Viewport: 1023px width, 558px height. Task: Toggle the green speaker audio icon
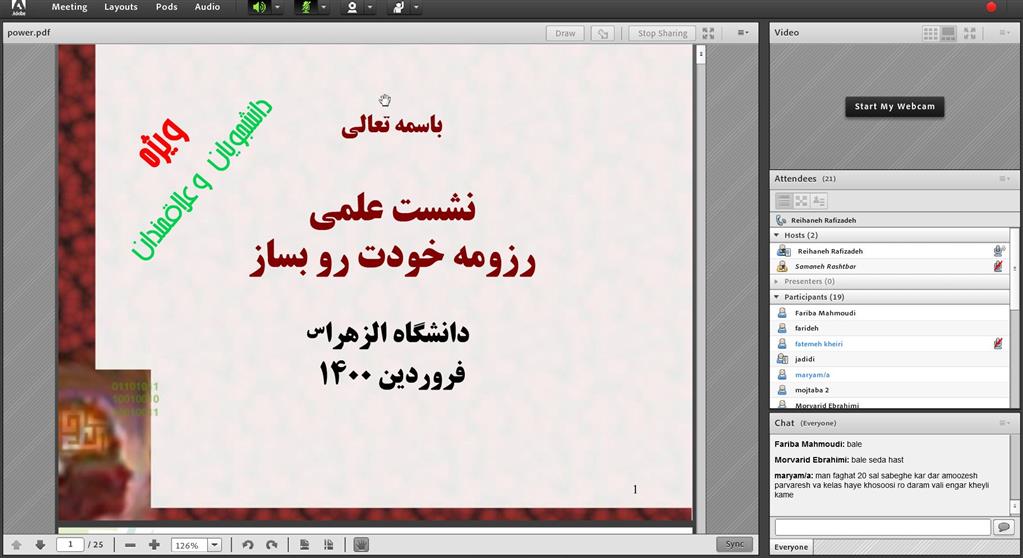point(259,7)
